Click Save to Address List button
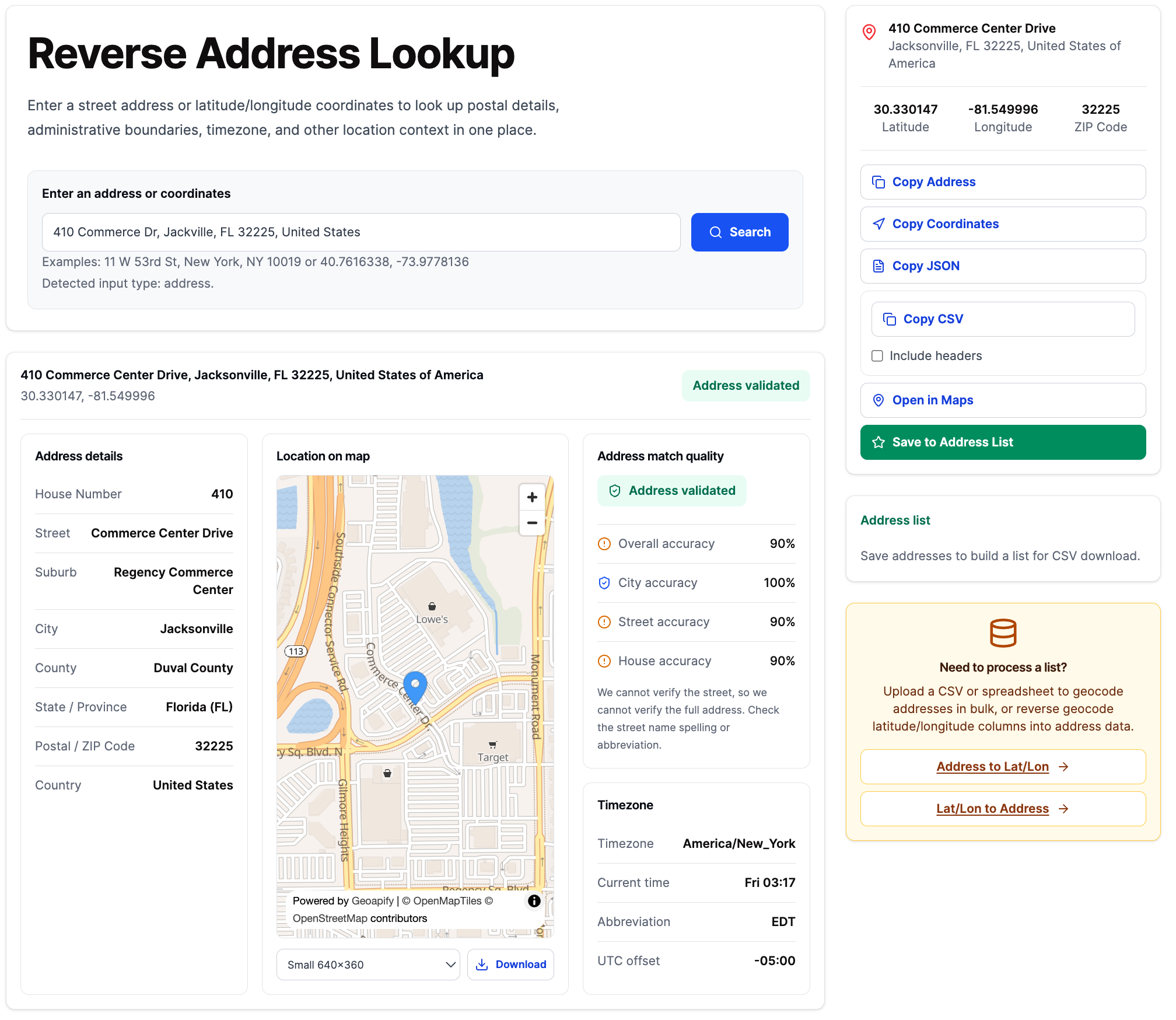The height and width of the screenshot is (1020, 1176). (1003, 442)
